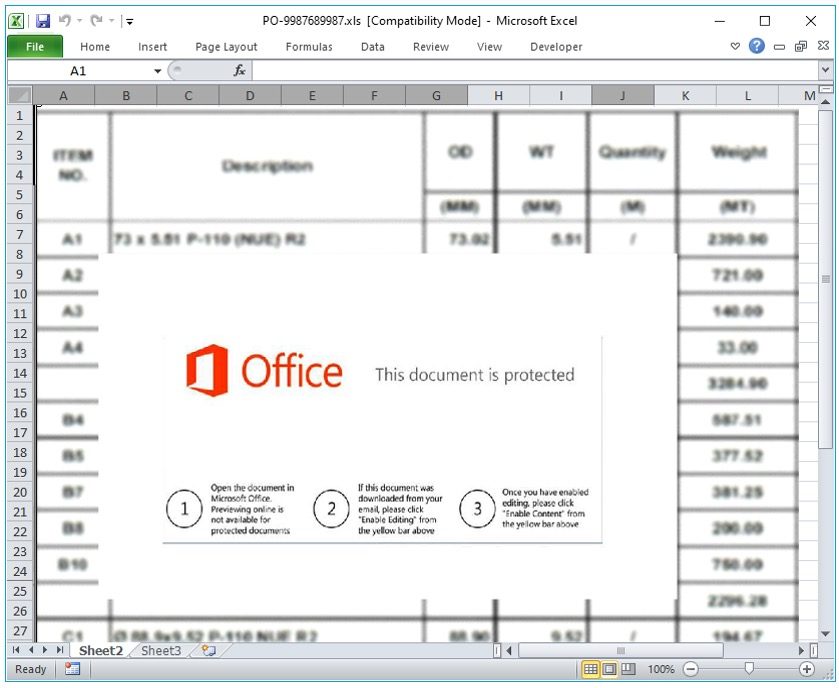Enable Page Break Preview view
Screen dimensions: 839x688
tap(627, 669)
